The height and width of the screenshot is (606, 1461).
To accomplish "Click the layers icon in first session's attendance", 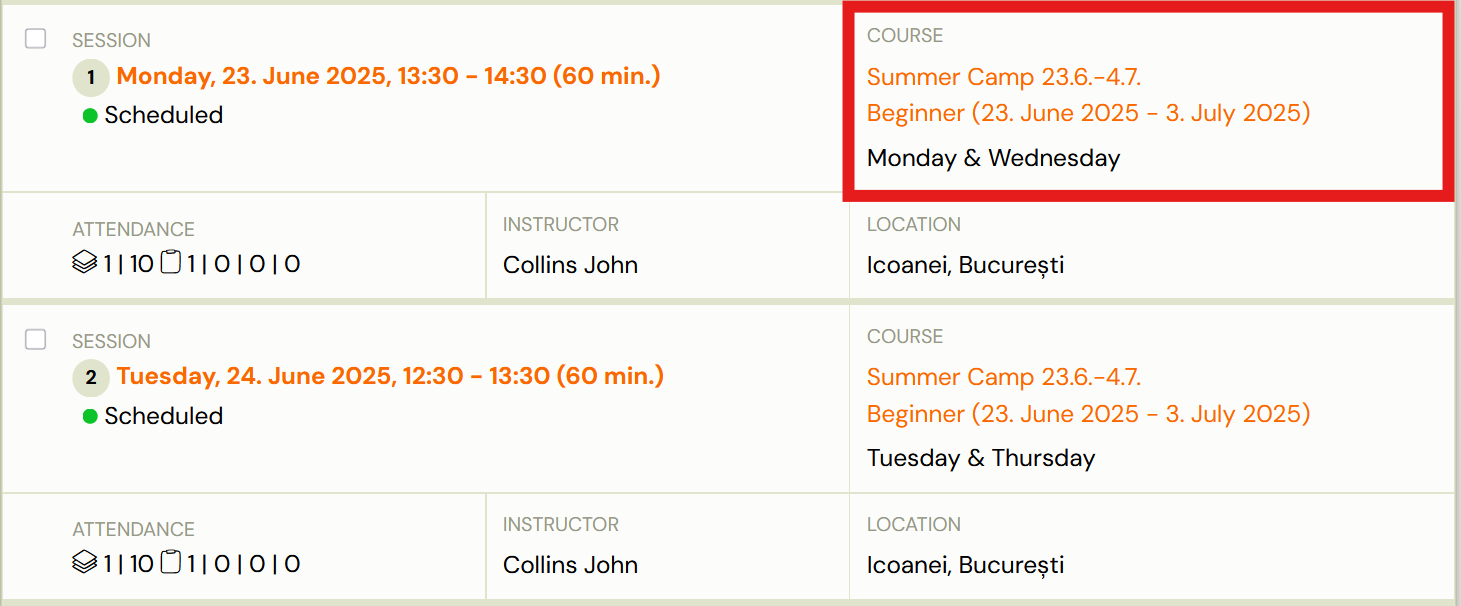I will click(85, 264).
